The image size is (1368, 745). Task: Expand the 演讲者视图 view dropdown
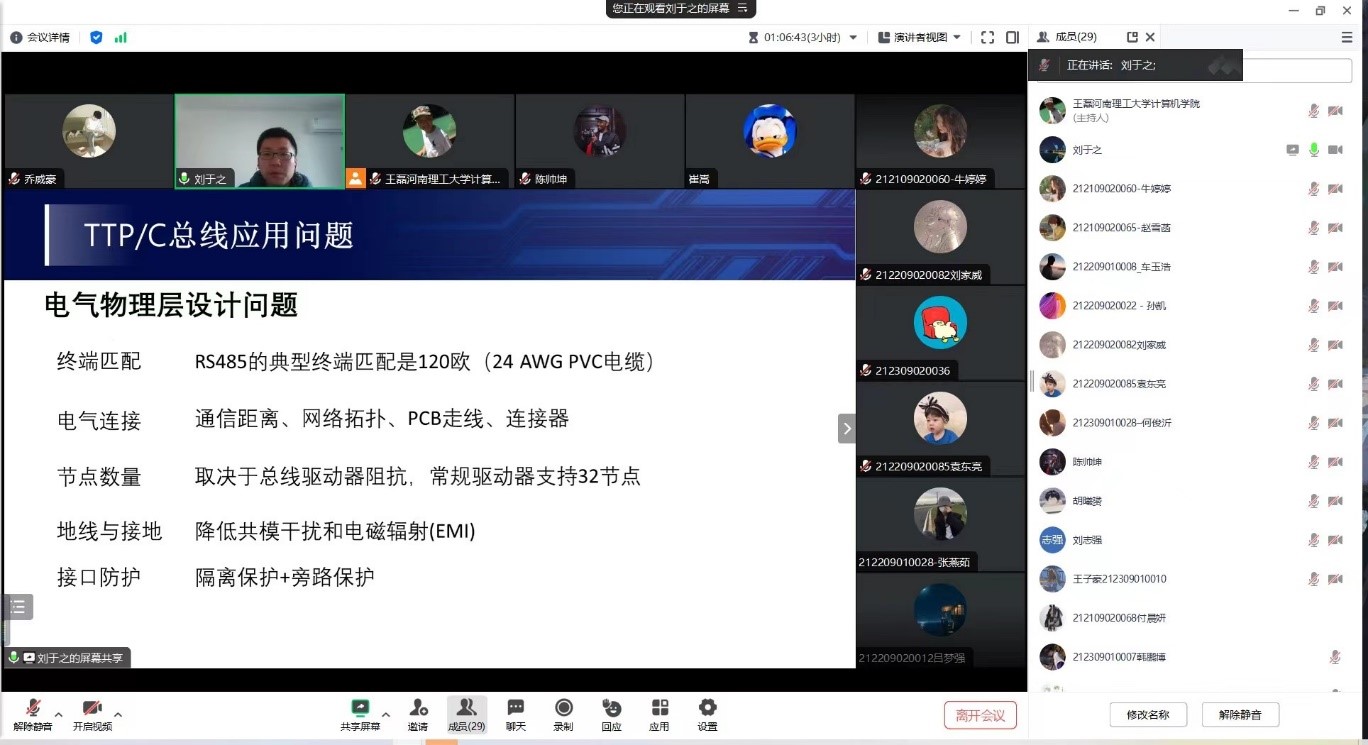[957, 37]
